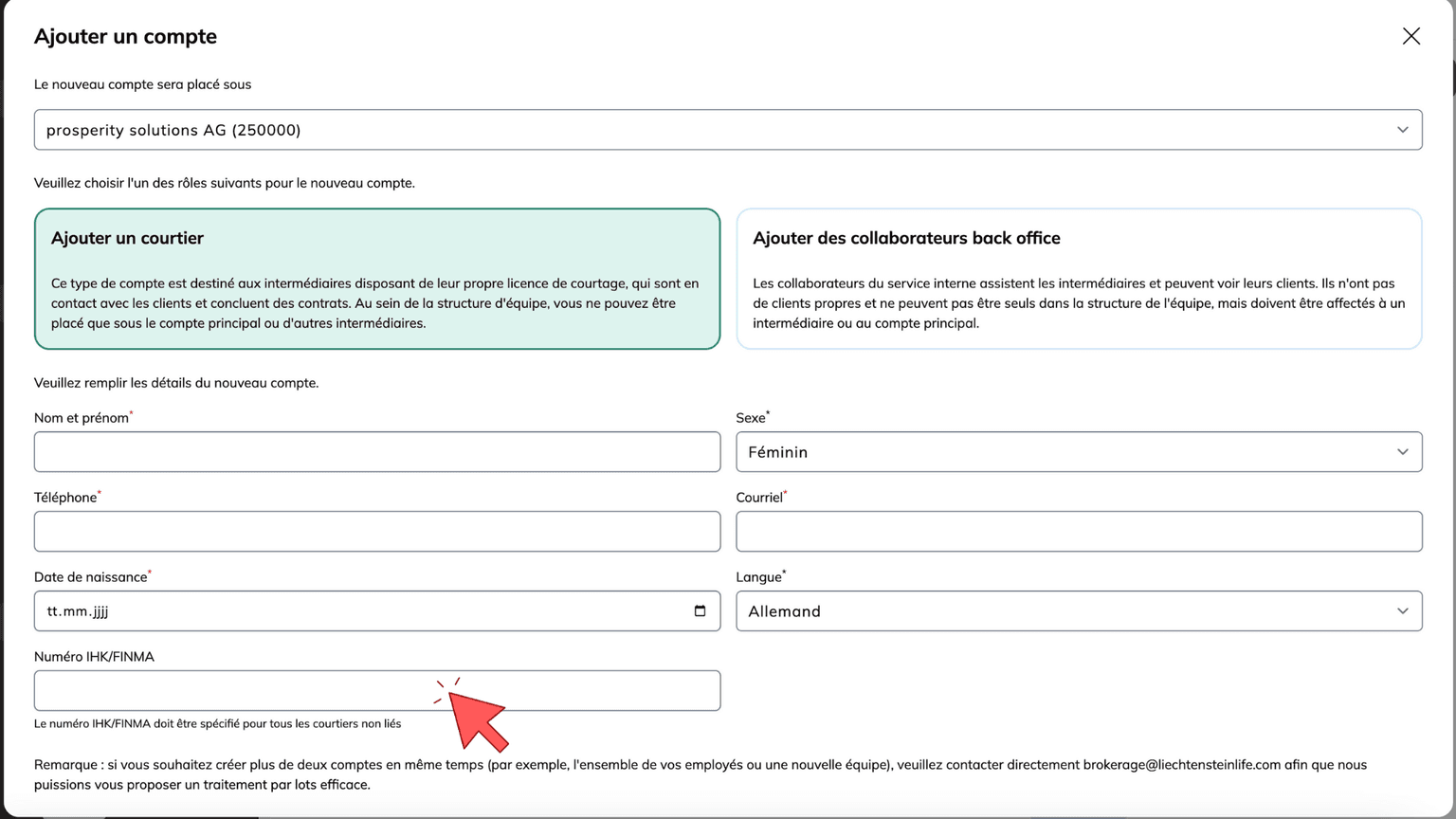Click into the Courriel input box
The image size is (1456, 819).
[1078, 532]
